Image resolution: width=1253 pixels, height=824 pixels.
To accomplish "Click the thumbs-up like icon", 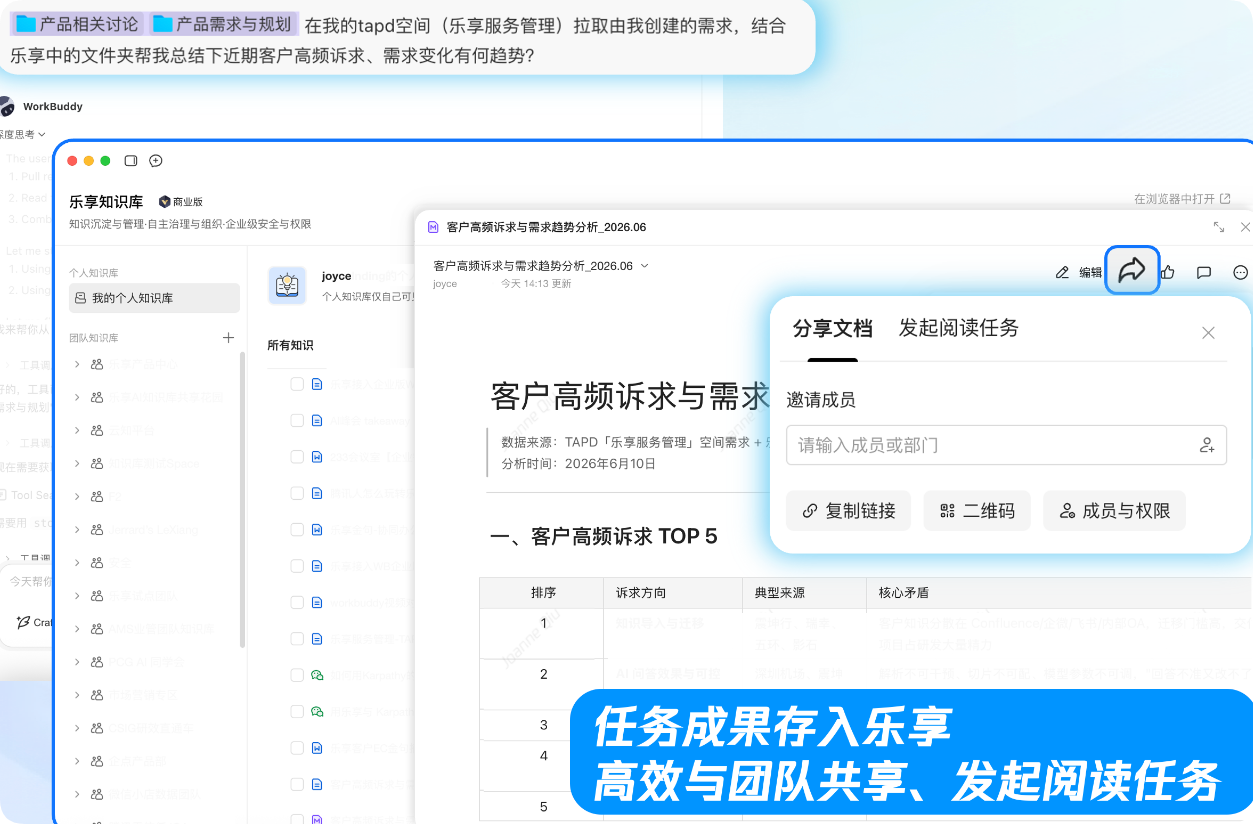I will 1167,272.
